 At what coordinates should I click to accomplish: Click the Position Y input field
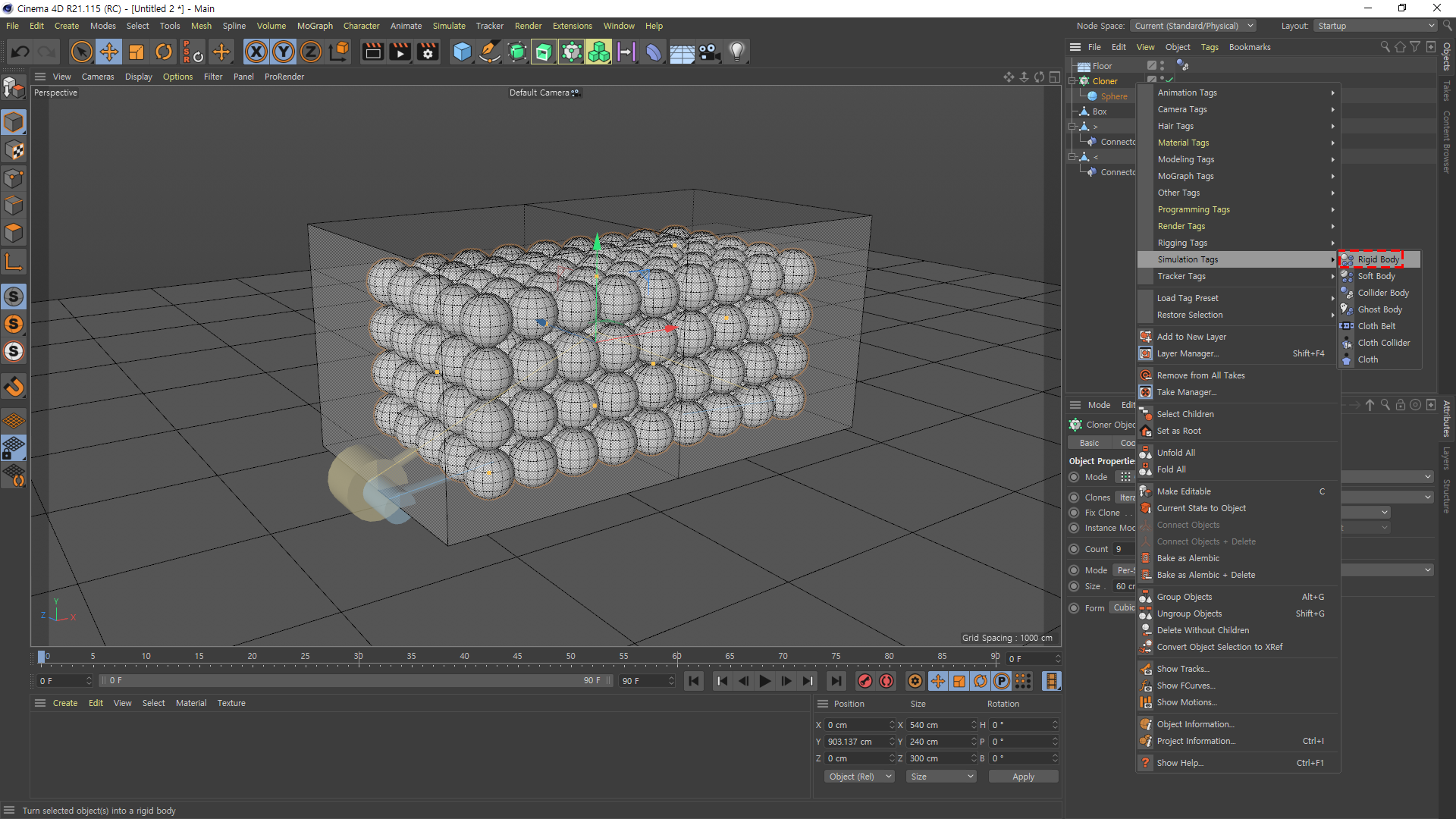[855, 742]
